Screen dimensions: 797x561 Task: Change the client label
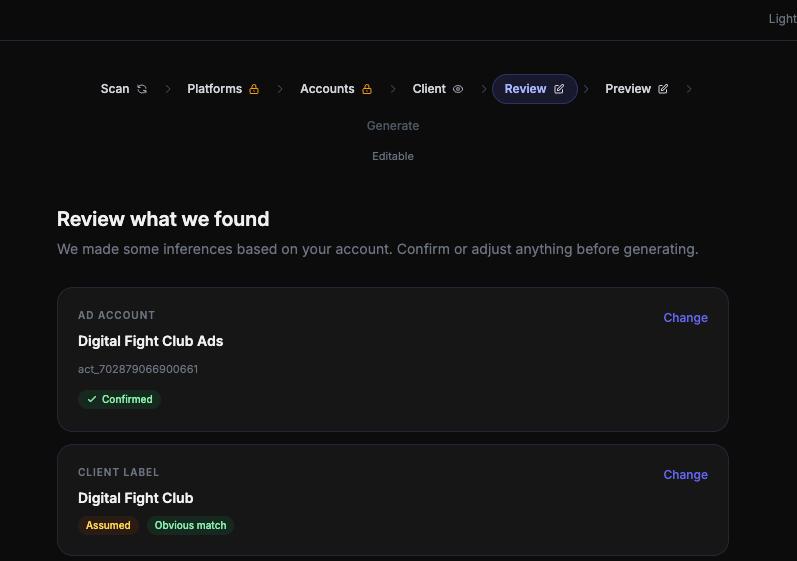pos(685,475)
